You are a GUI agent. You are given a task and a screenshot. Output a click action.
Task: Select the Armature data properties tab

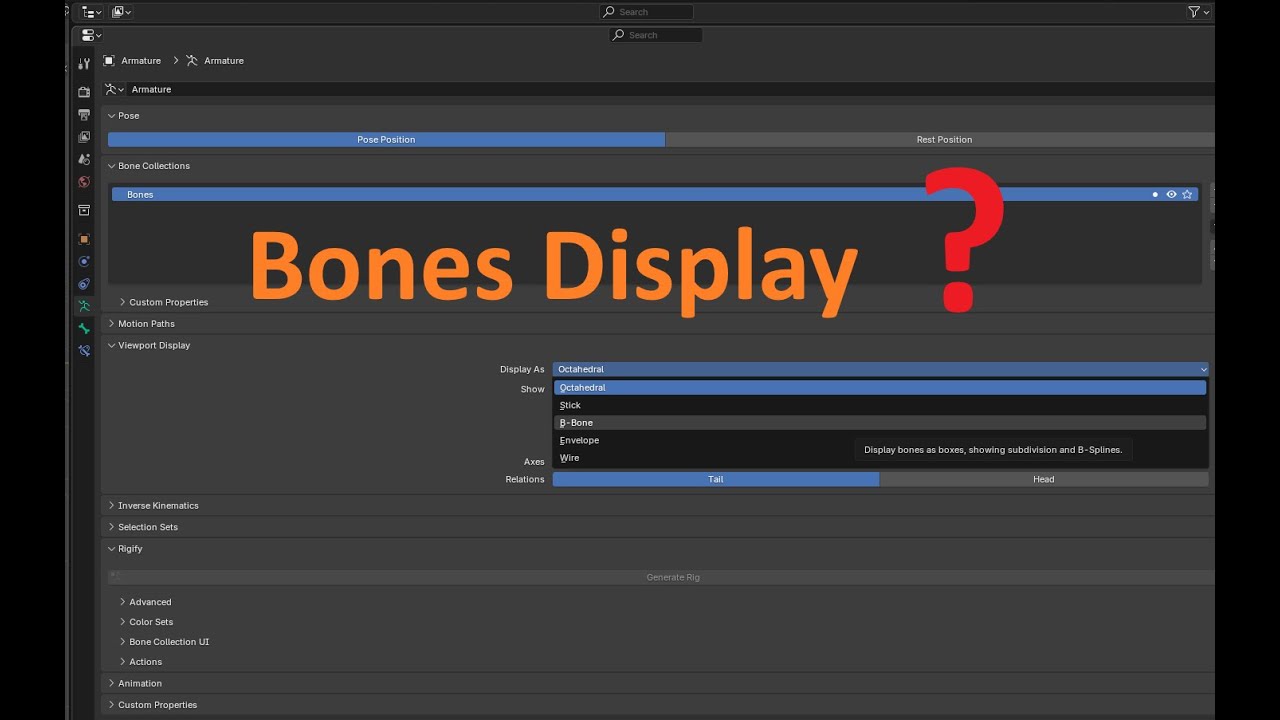tap(84, 306)
